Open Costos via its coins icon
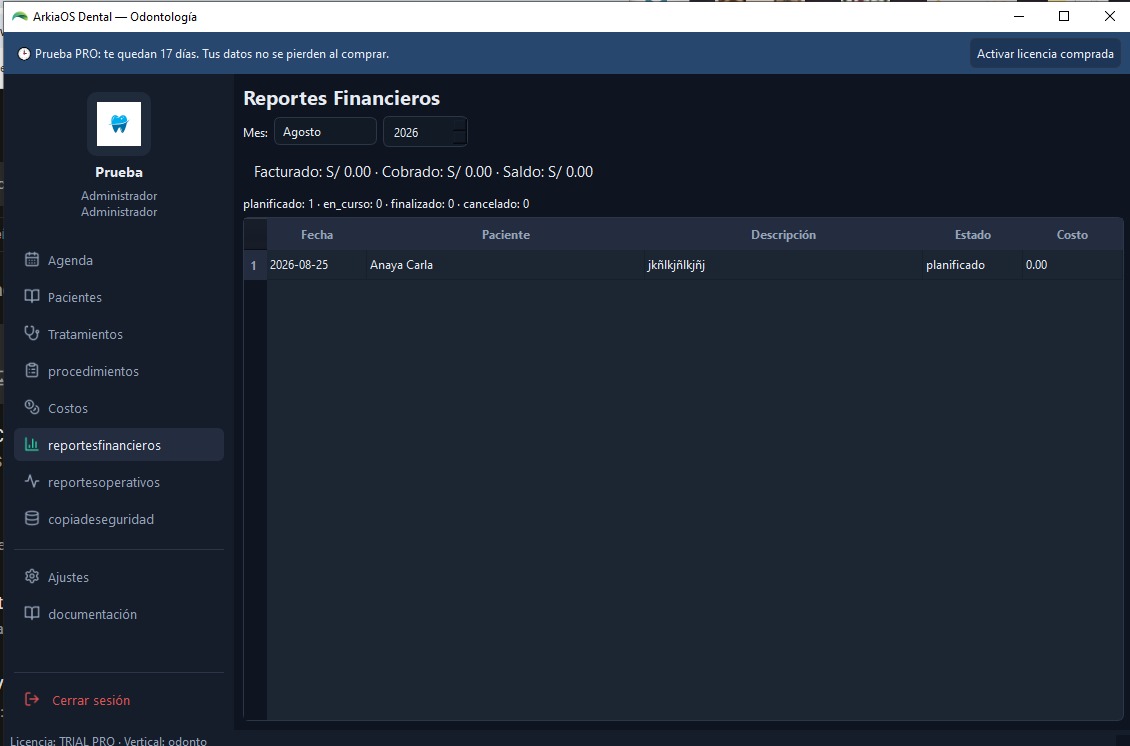Screen dimensions: 1130x746 [x=32, y=407]
